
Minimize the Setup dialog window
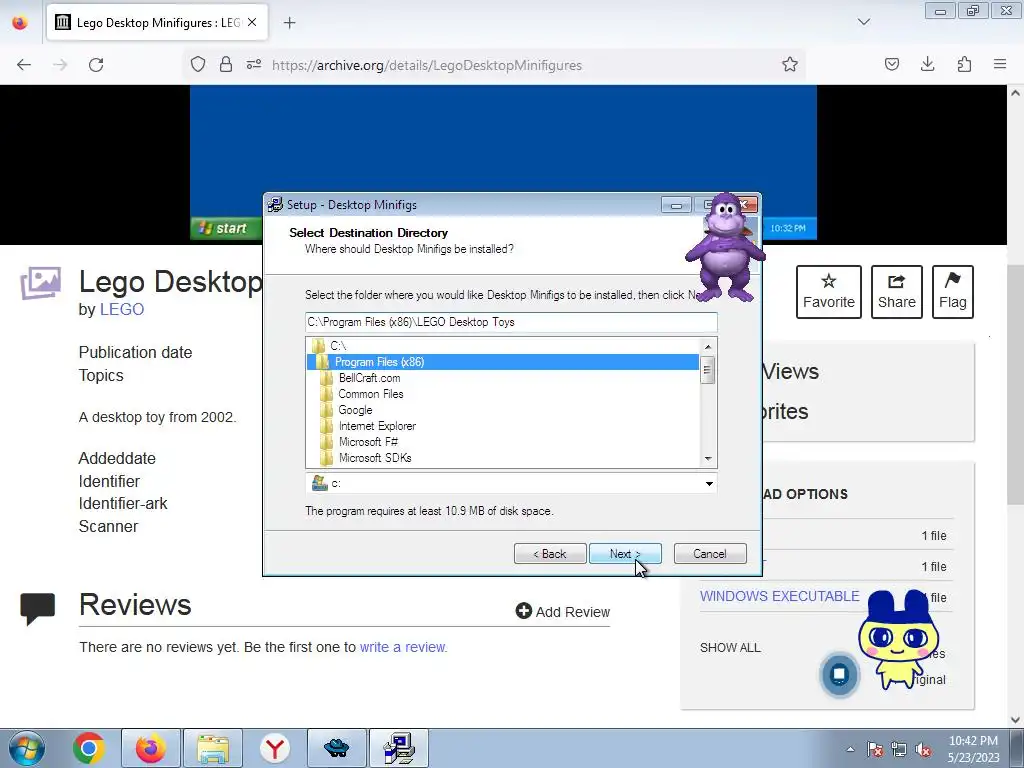pos(676,205)
